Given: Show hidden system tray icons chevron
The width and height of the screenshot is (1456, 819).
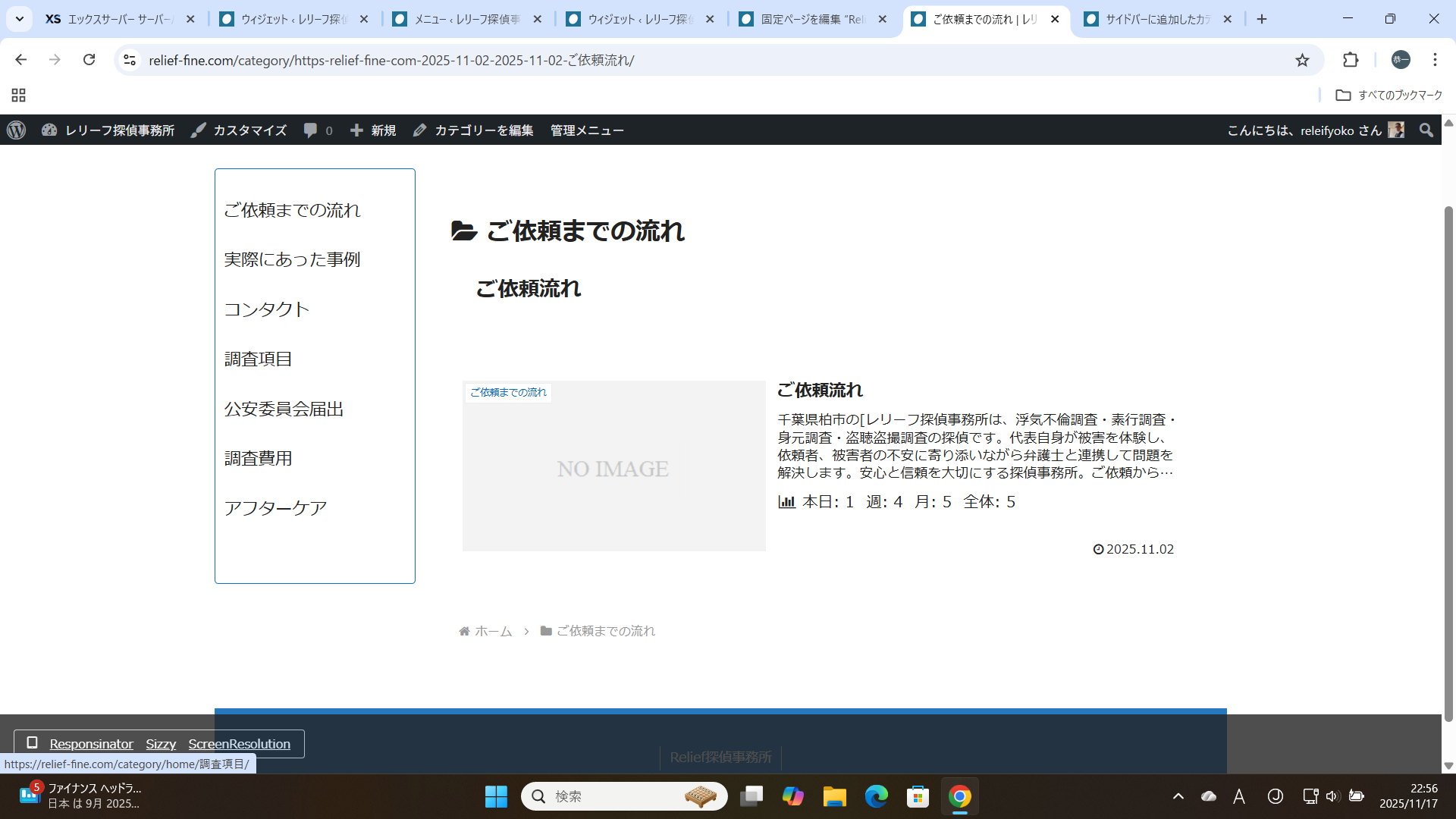Looking at the screenshot, I should (x=1178, y=796).
